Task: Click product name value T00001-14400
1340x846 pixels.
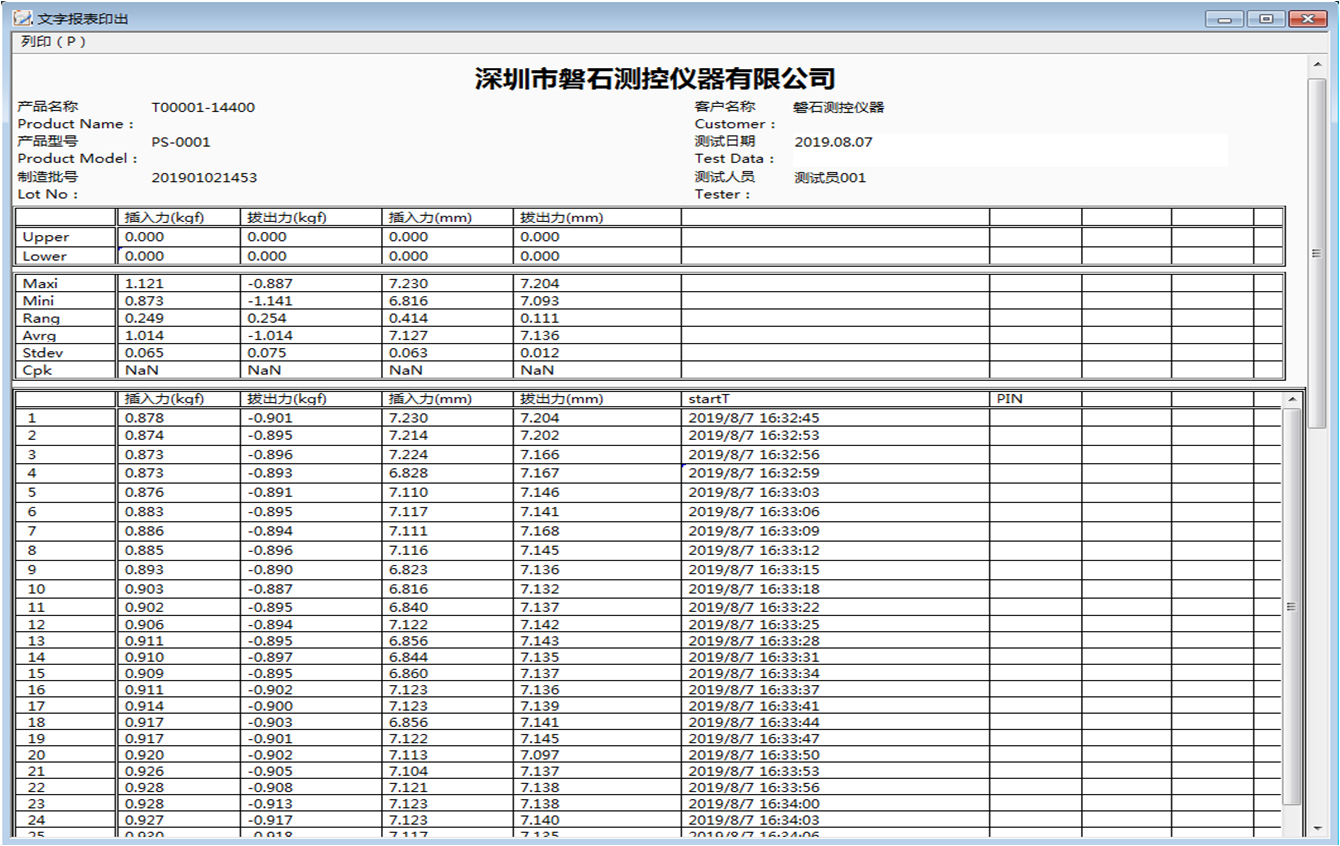Action: pyautogui.click(x=203, y=107)
